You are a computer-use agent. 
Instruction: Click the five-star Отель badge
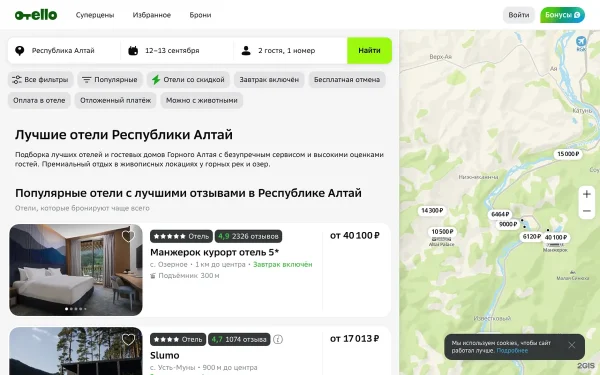pos(181,236)
